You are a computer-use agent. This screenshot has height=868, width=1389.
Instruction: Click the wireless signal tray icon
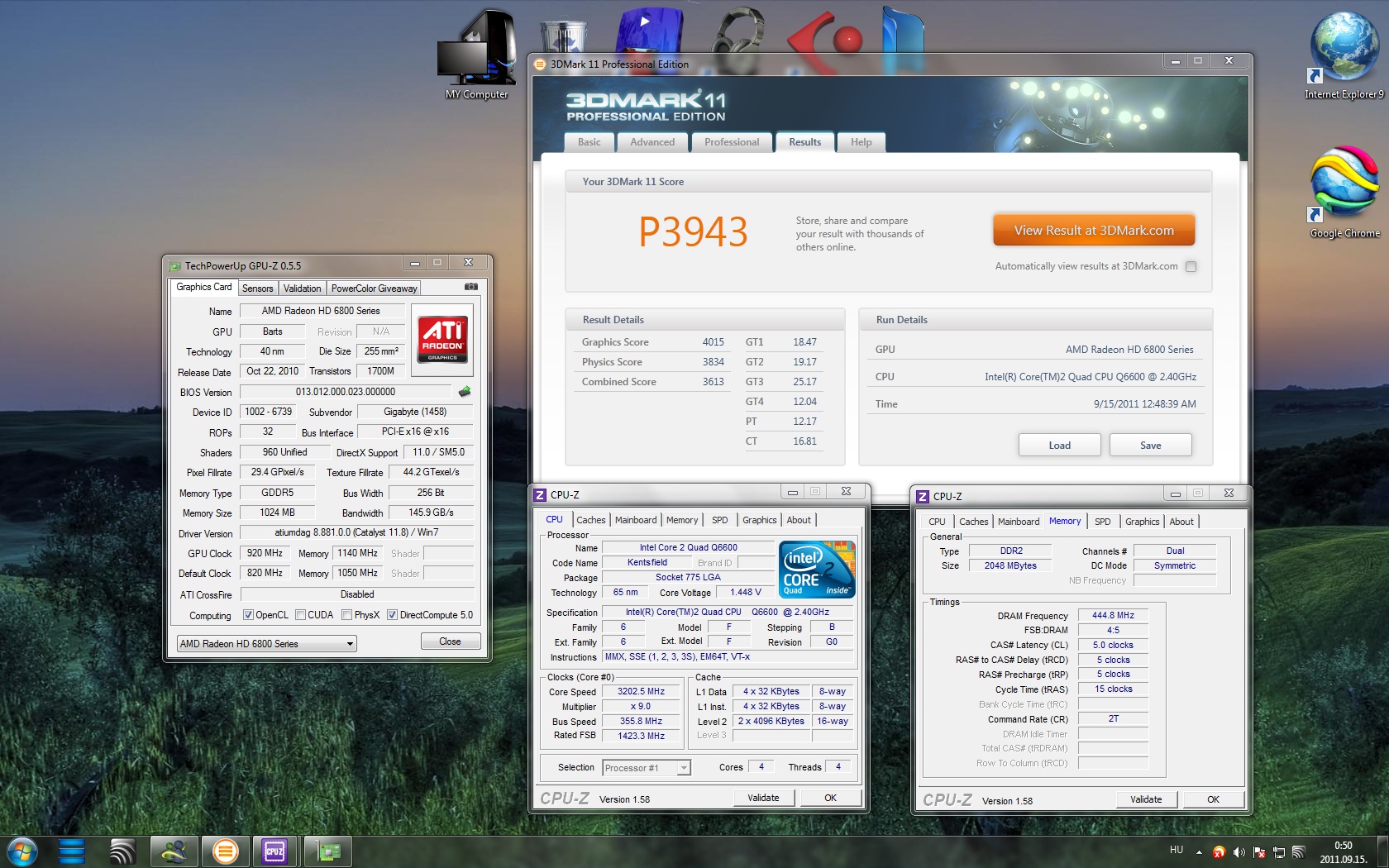pyautogui.click(x=1299, y=852)
